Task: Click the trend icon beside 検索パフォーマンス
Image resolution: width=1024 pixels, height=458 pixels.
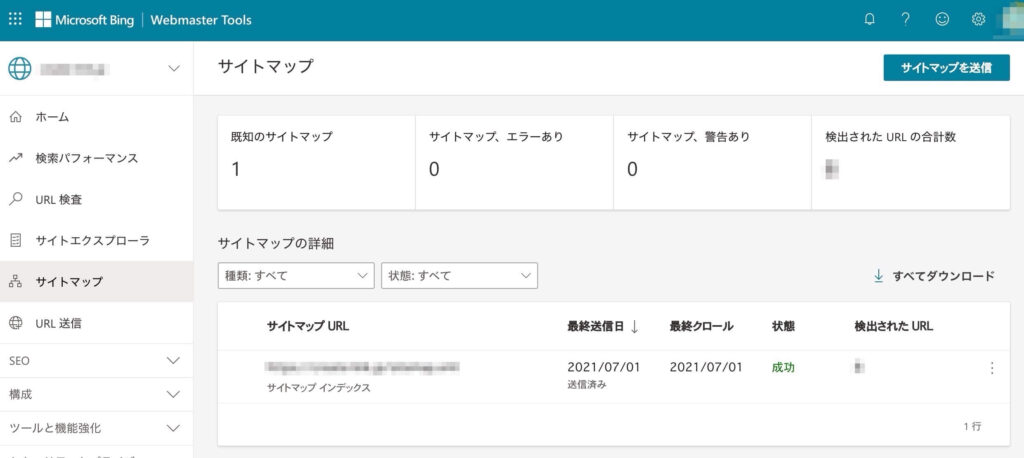Action: point(16,158)
